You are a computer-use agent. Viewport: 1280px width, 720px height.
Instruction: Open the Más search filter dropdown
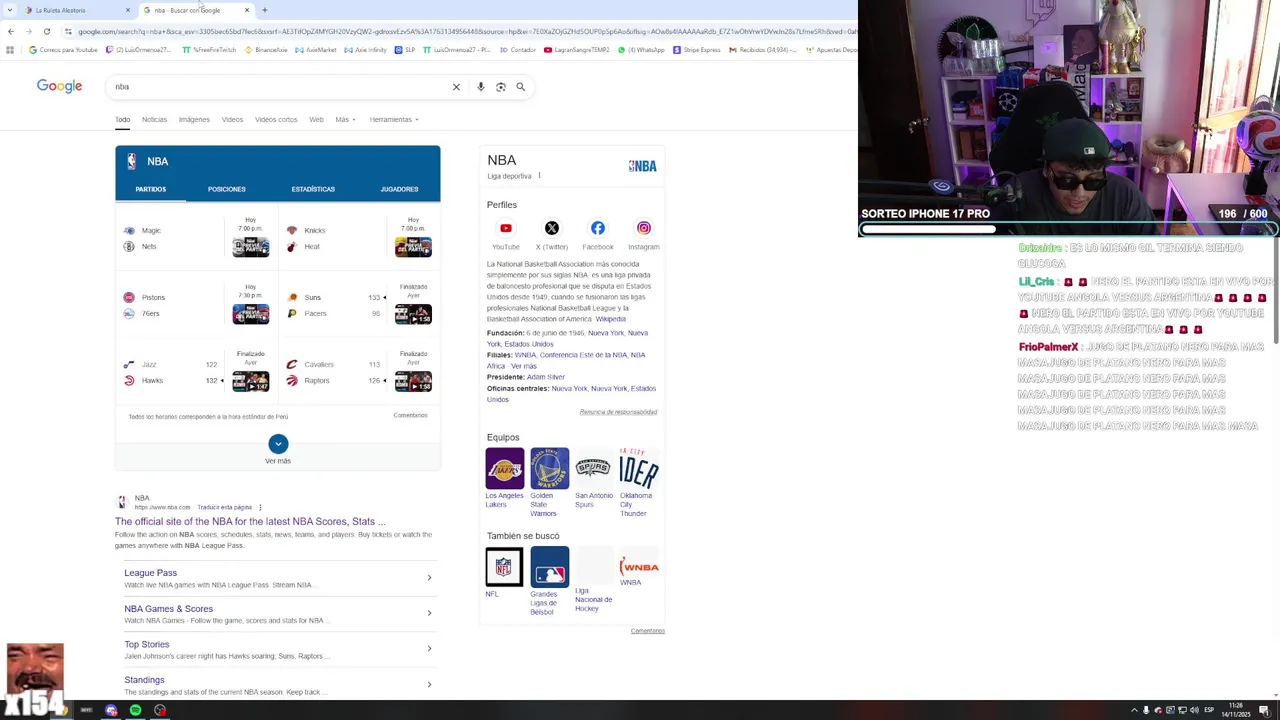[x=345, y=120]
